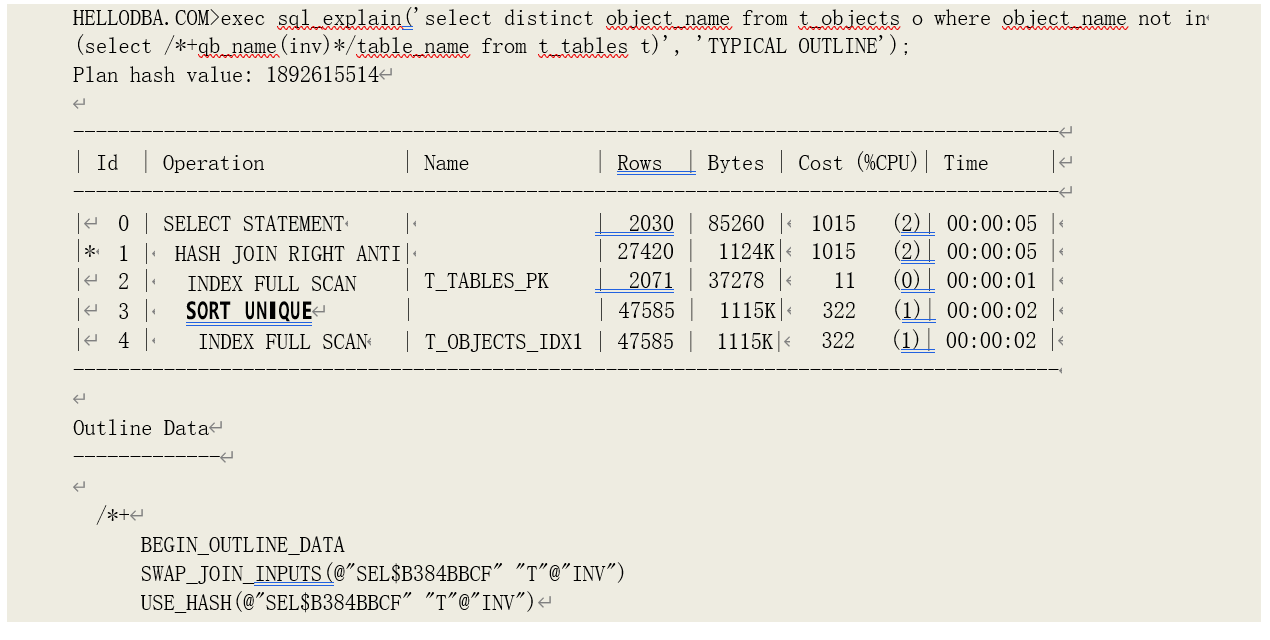The image size is (1270, 640).
Task: Click the Bytes column header
Action: [x=735, y=163]
